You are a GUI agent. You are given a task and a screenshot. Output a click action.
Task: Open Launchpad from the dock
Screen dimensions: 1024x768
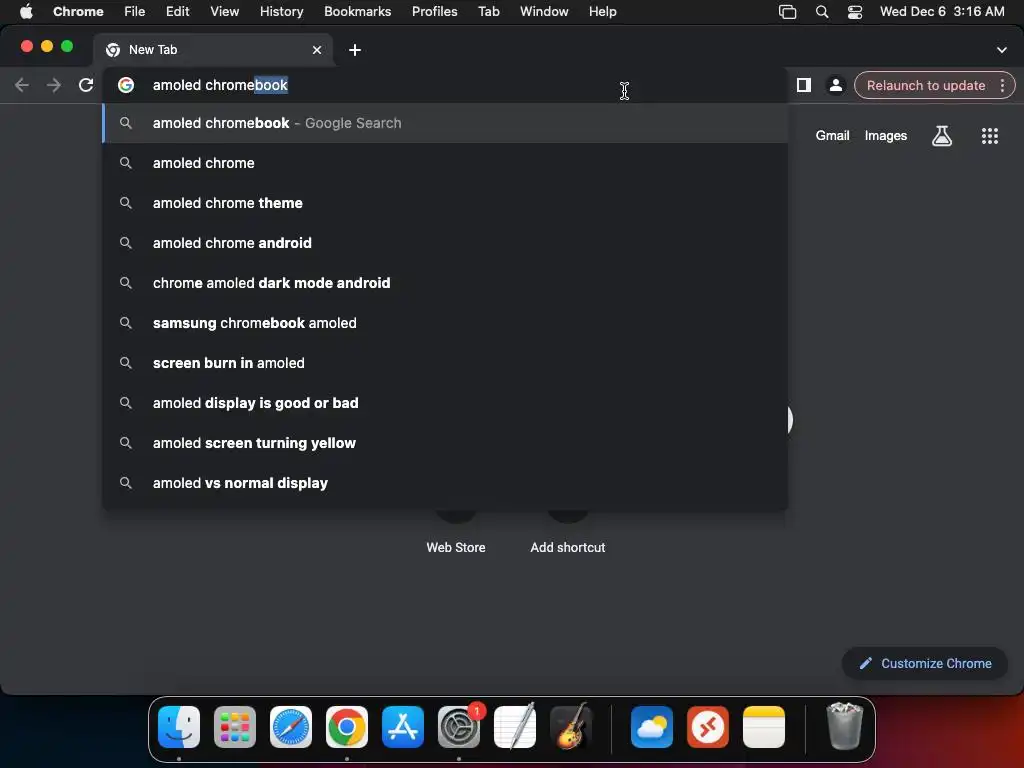point(235,727)
